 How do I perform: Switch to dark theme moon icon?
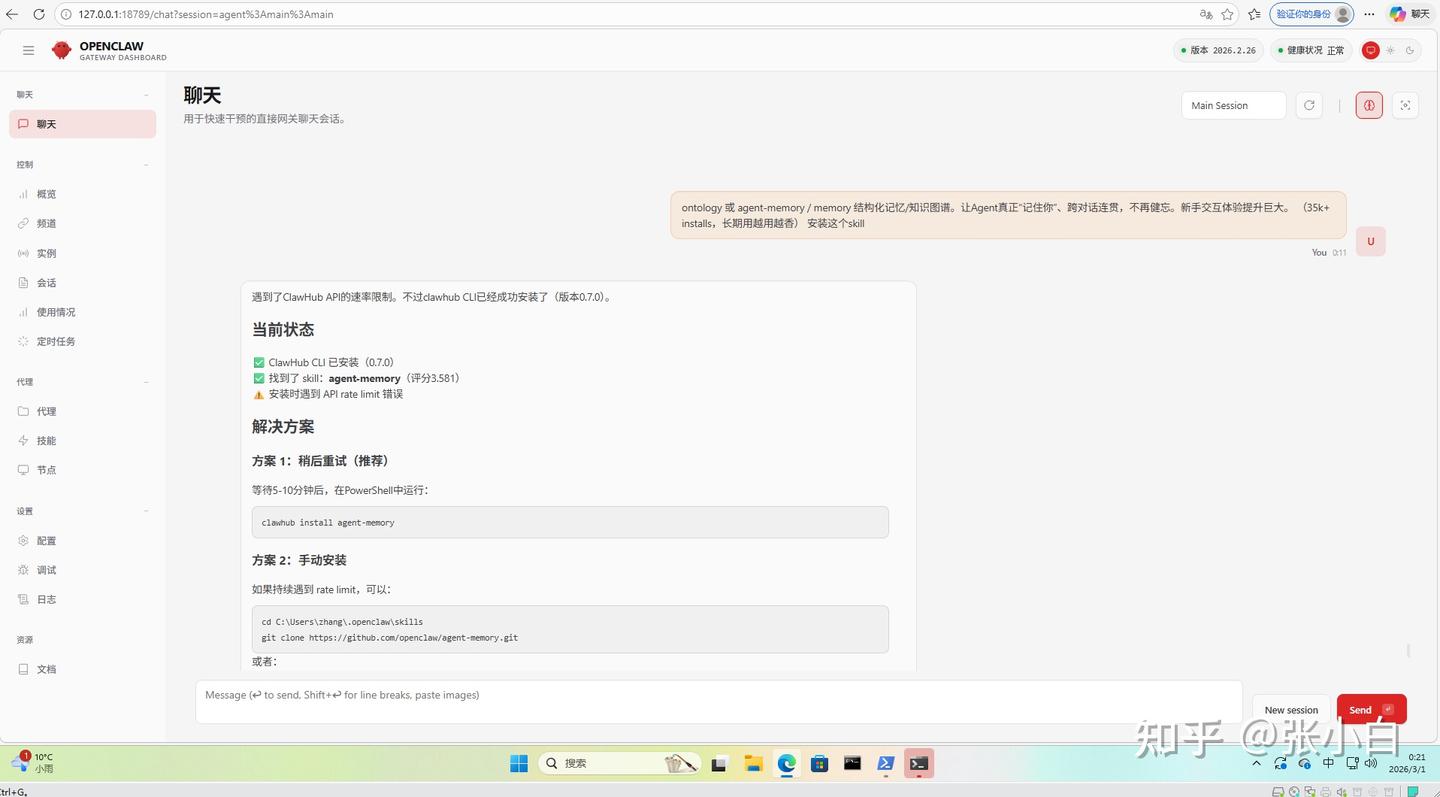coord(1410,50)
